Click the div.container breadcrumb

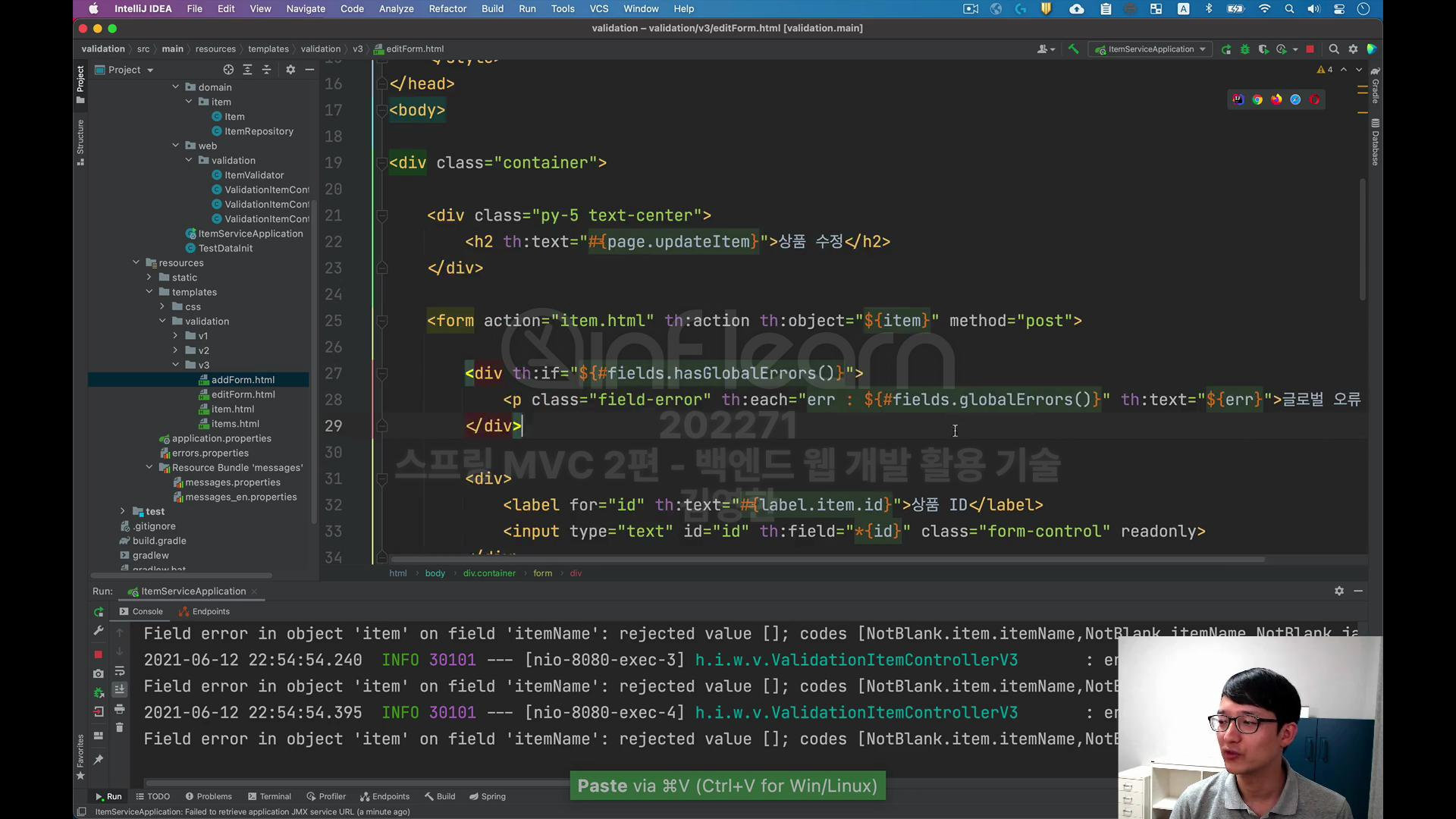point(489,573)
